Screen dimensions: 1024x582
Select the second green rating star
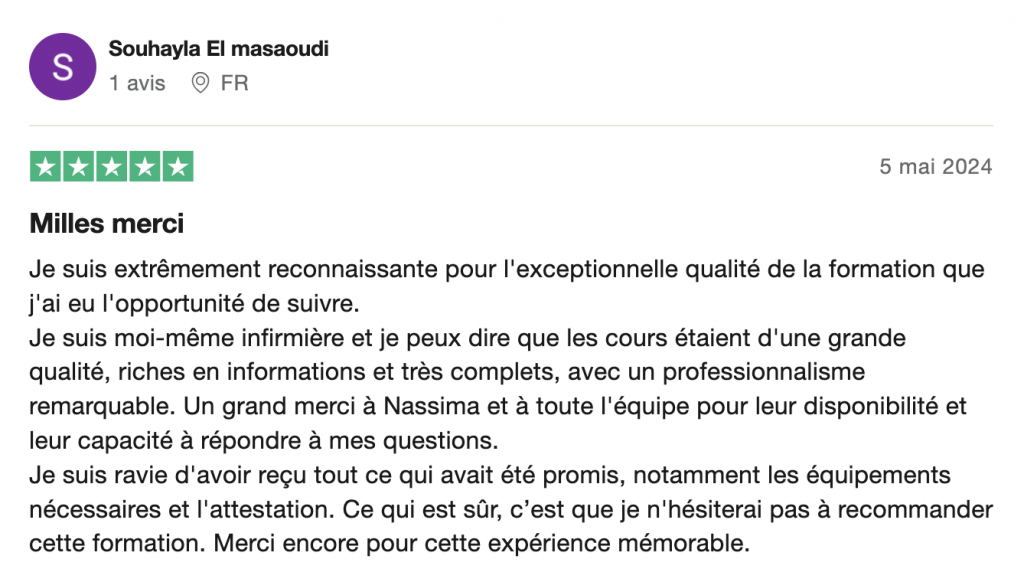pyautogui.click(x=79, y=167)
